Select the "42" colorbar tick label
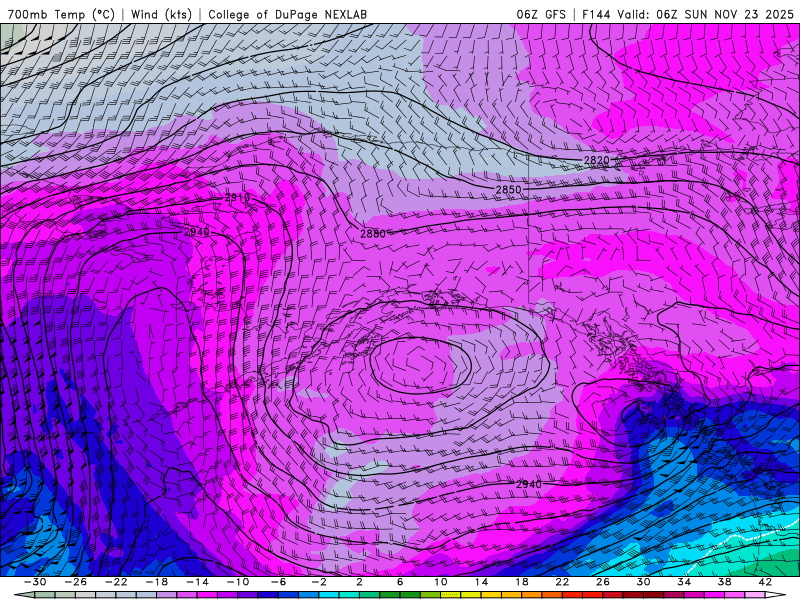Viewport: 800px width, 600px height. (x=765, y=582)
